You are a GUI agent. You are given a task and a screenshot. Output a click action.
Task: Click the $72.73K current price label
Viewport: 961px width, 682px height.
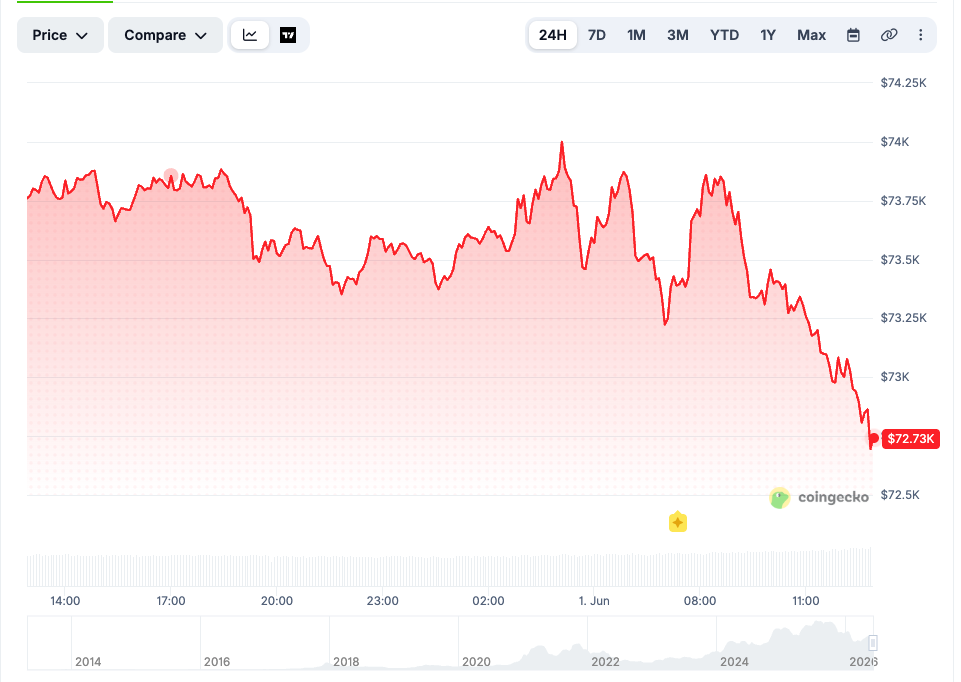pyautogui.click(x=911, y=439)
